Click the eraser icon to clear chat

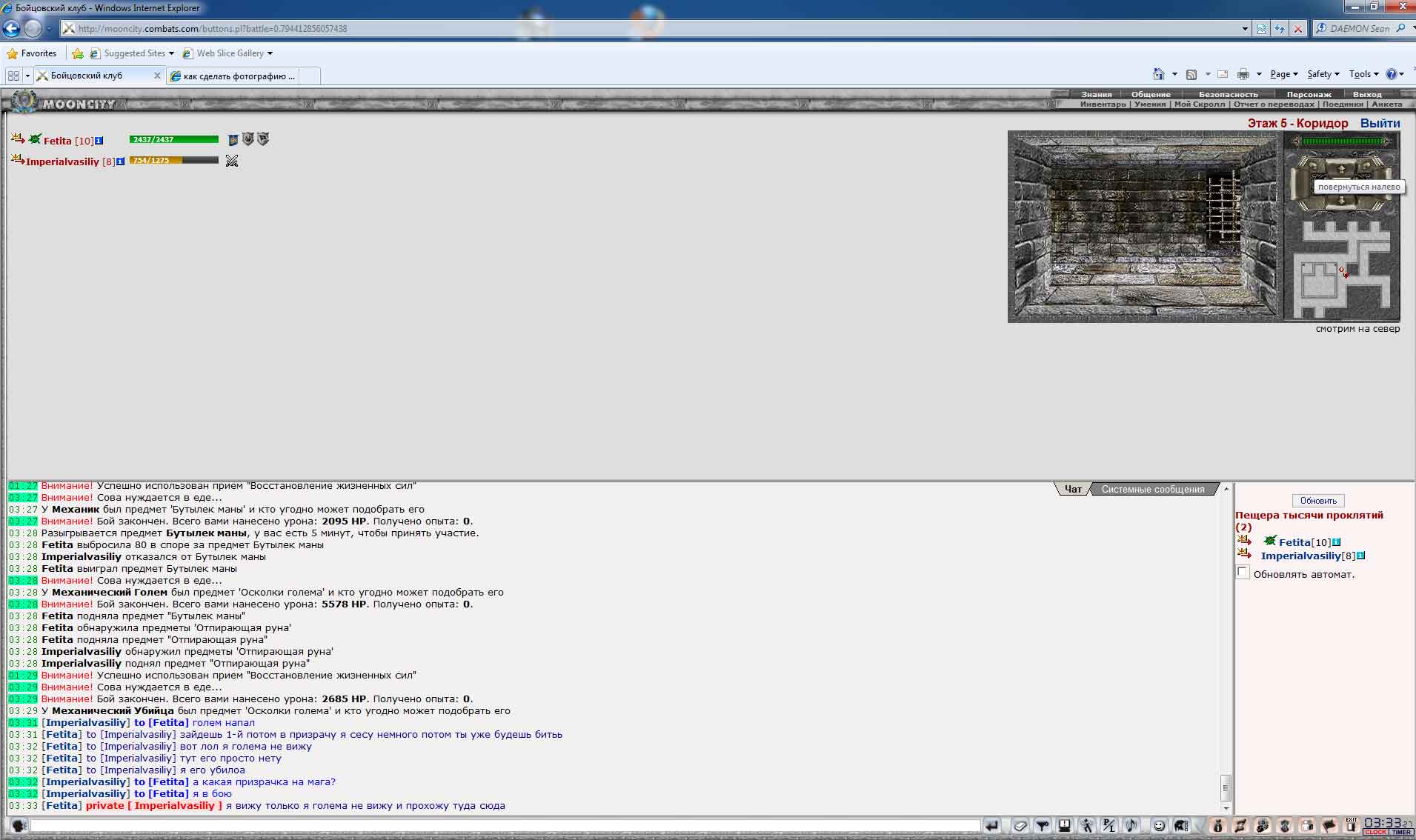click(1020, 826)
